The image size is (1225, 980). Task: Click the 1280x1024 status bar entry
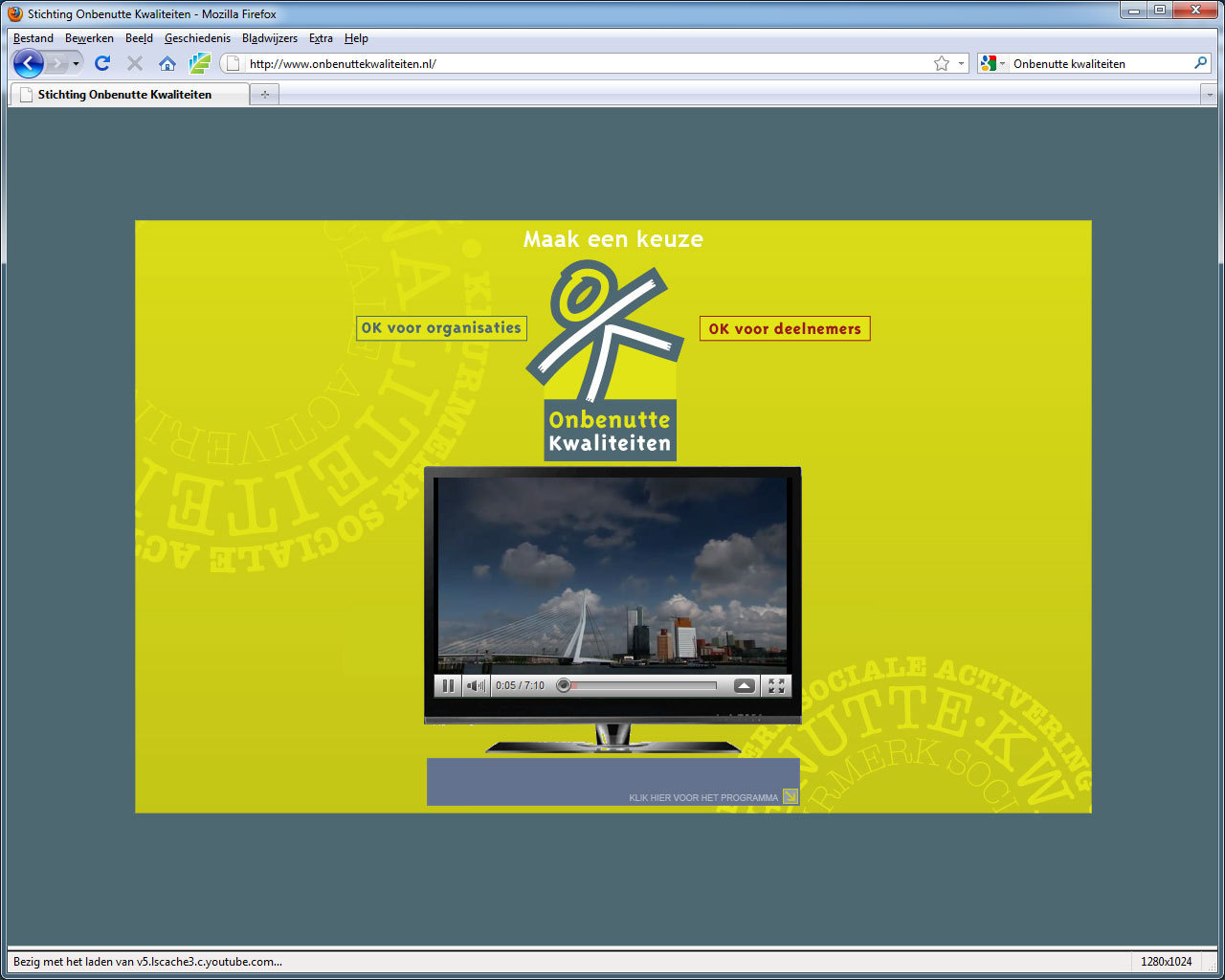click(x=1167, y=962)
